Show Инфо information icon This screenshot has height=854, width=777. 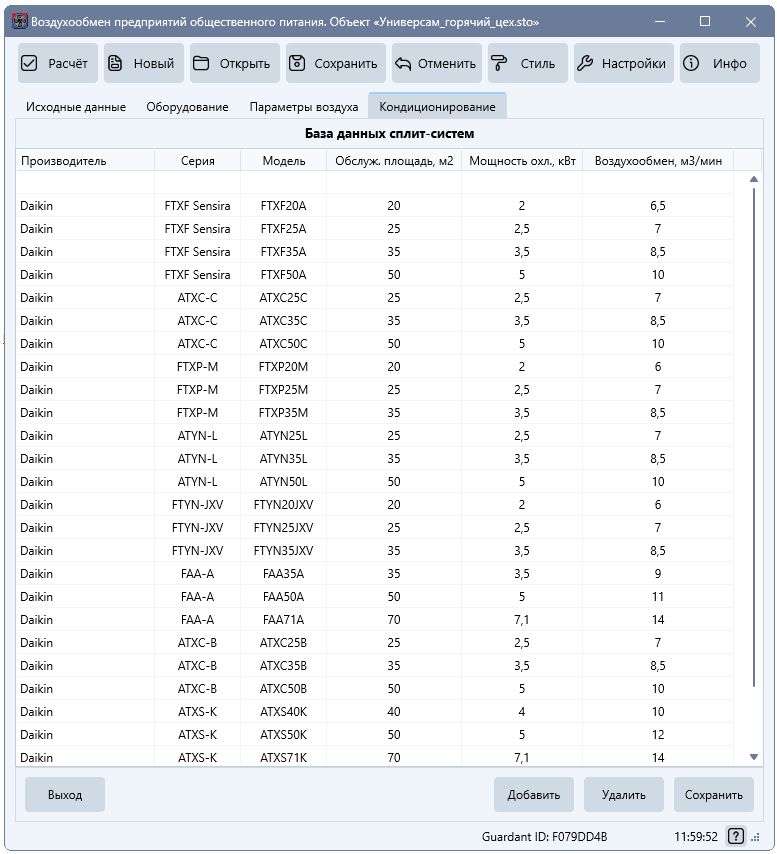pos(691,63)
